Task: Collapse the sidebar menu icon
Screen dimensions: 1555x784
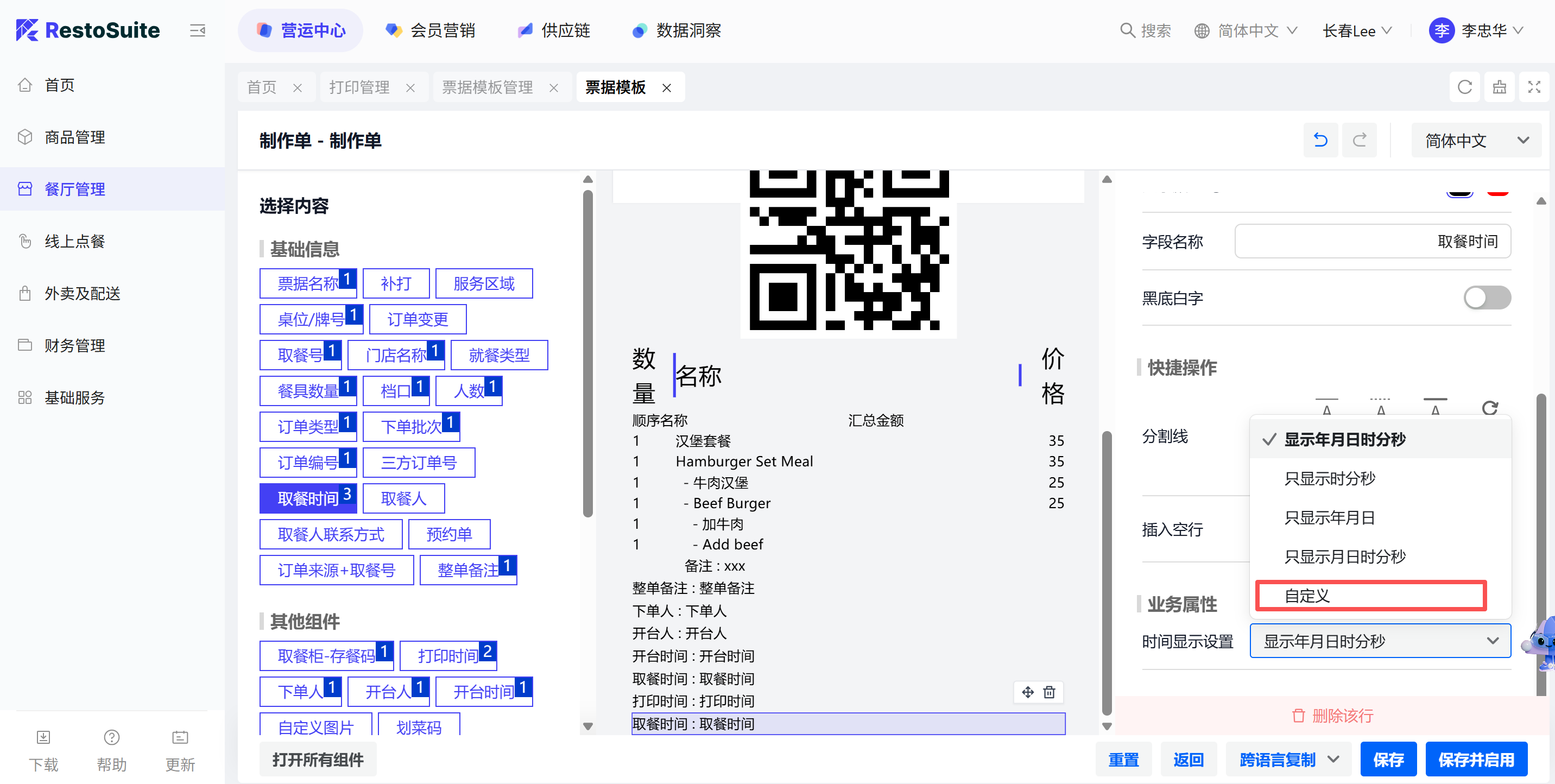Action: click(x=198, y=30)
